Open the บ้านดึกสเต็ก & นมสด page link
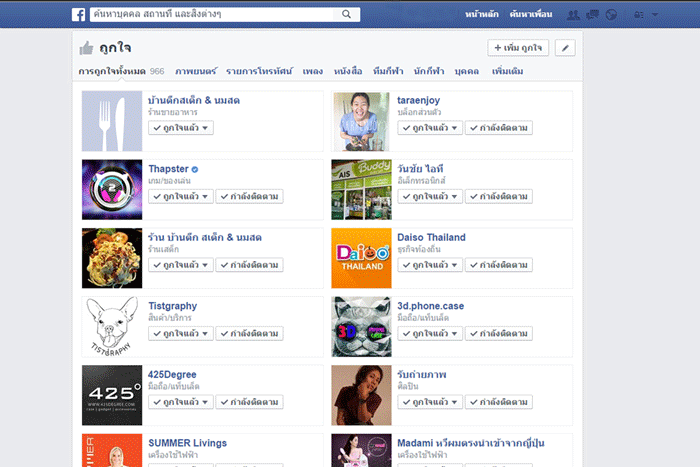700x467 pixels. [x=194, y=100]
